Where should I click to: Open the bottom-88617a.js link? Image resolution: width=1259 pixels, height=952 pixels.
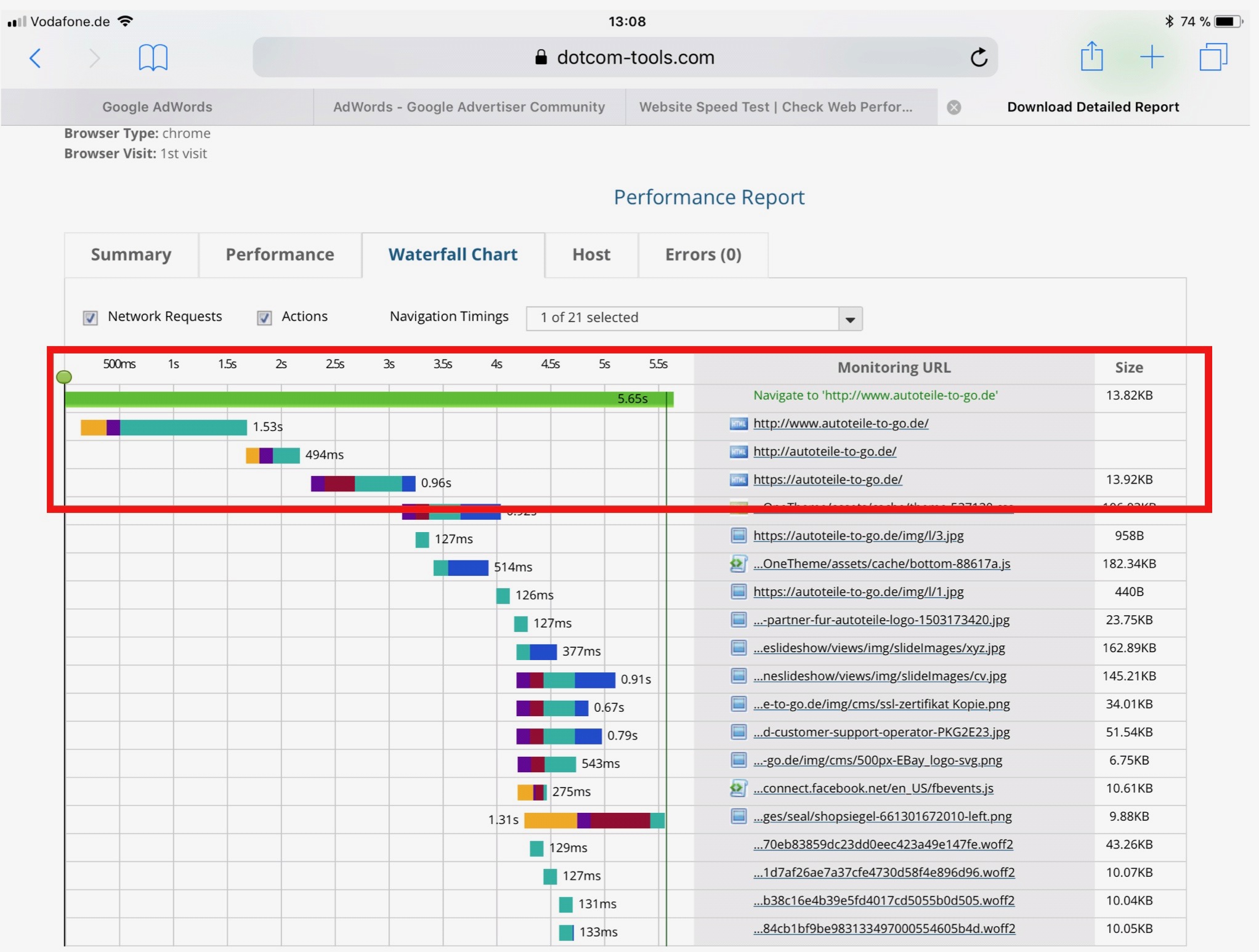point(882,563)
